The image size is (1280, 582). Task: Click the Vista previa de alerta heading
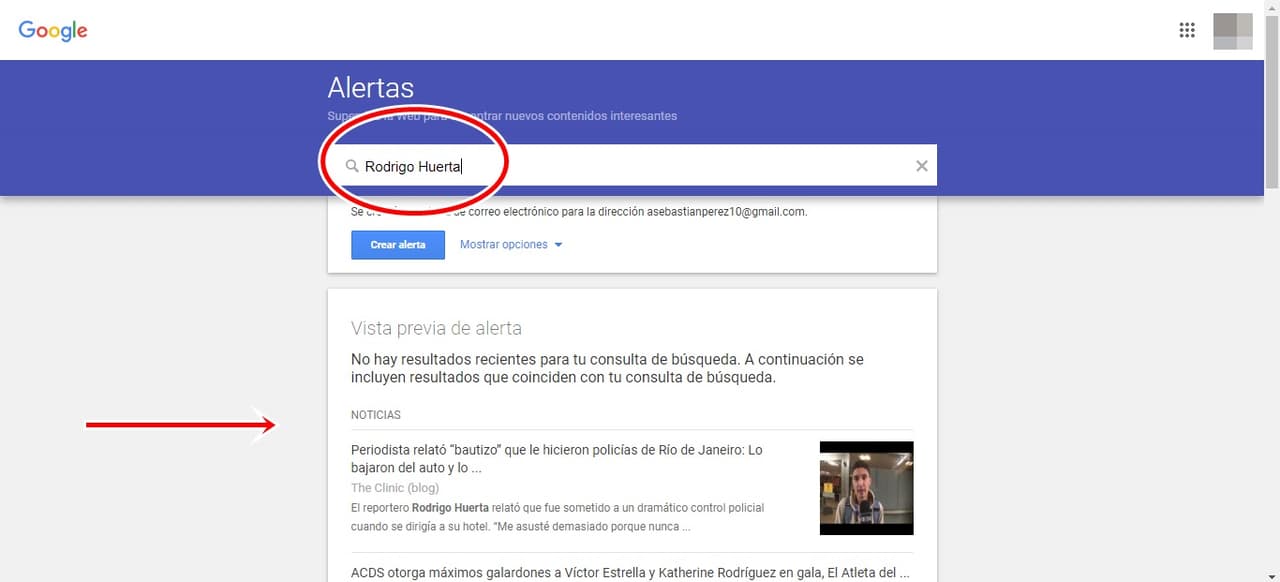tap(436, 328)
